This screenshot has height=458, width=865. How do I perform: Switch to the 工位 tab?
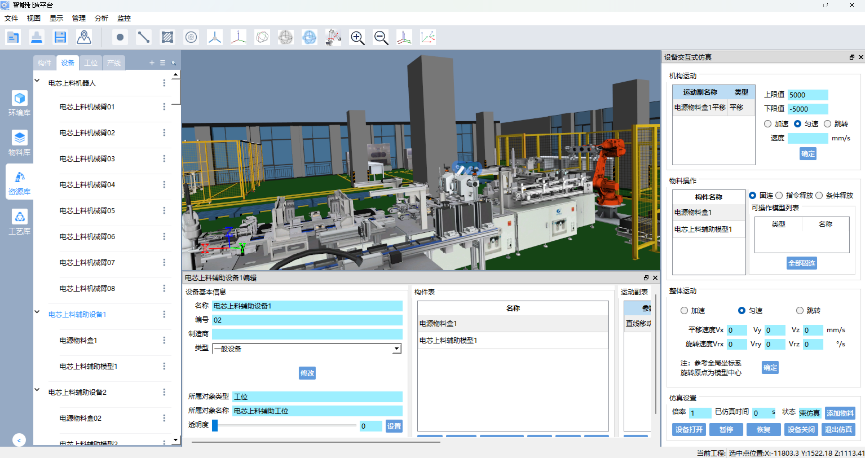point(90,63)
